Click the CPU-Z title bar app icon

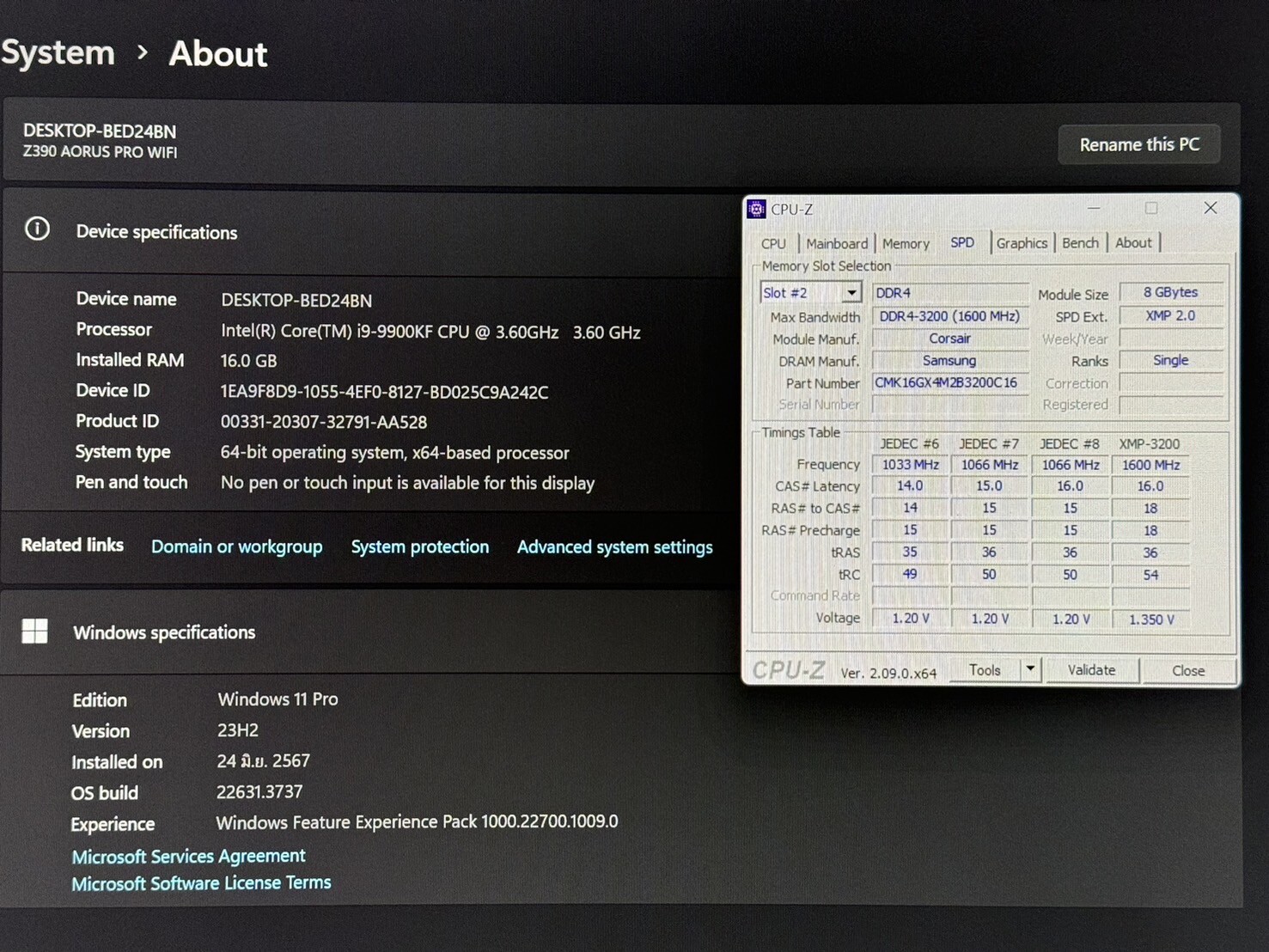coord(756,209)
